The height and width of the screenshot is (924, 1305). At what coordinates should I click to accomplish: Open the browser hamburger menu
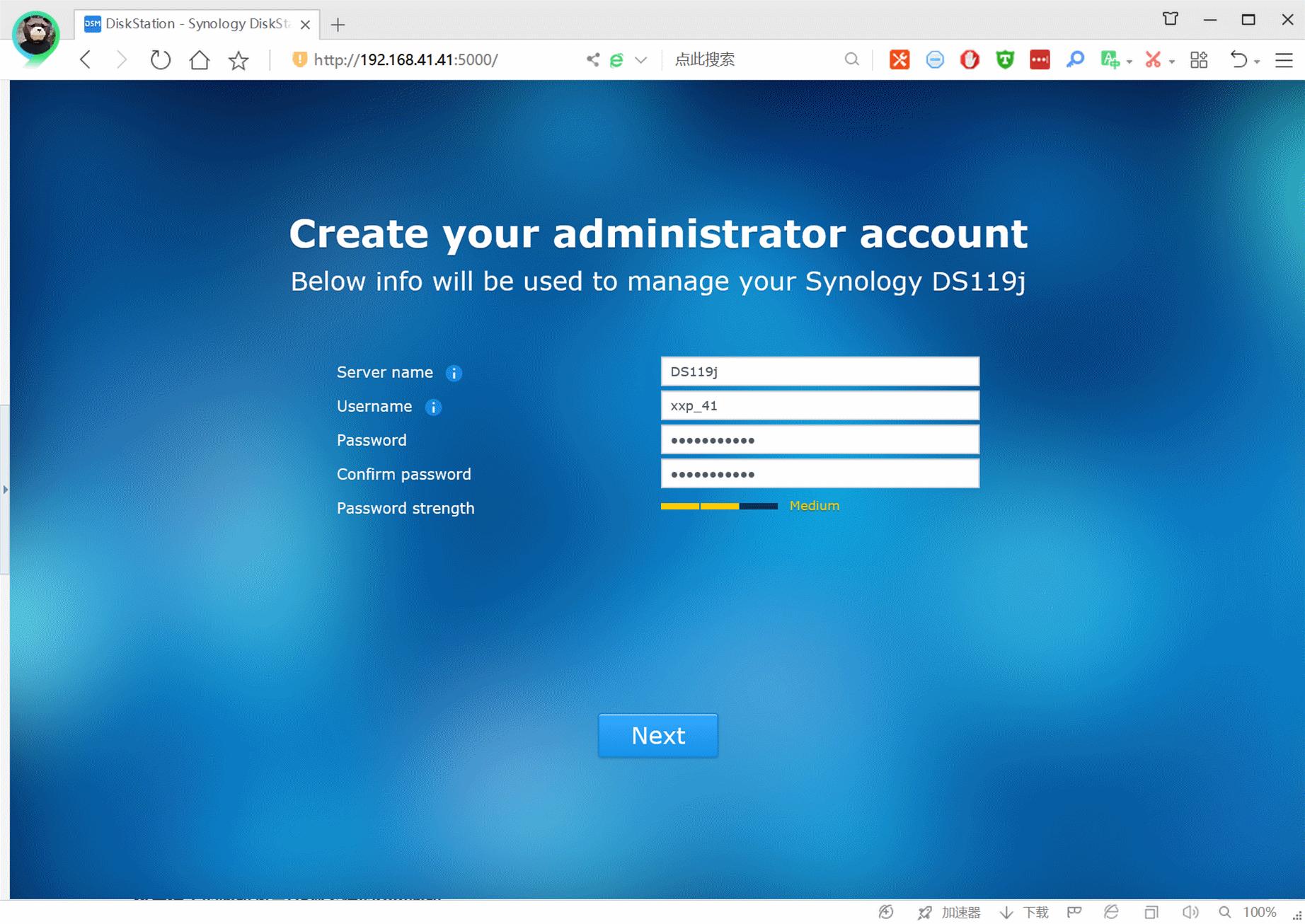(1284, 60)
